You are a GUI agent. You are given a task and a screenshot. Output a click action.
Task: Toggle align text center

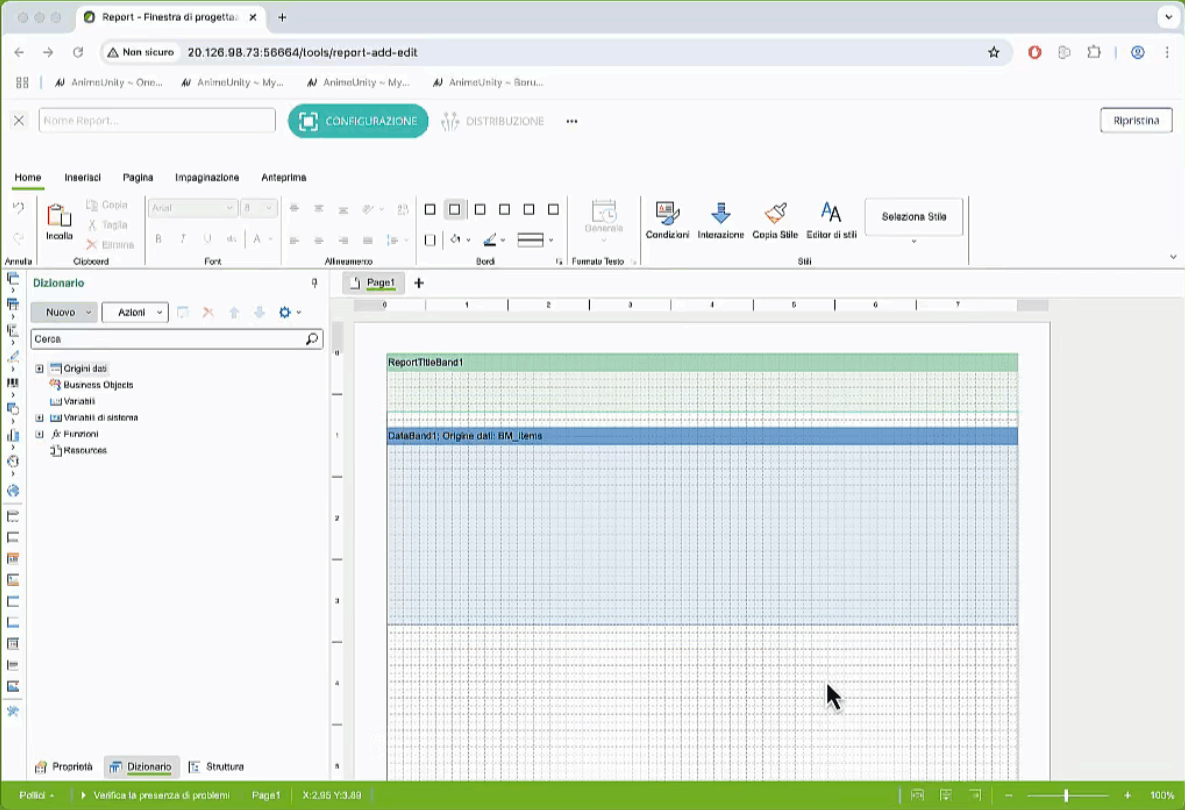(319, 240)
